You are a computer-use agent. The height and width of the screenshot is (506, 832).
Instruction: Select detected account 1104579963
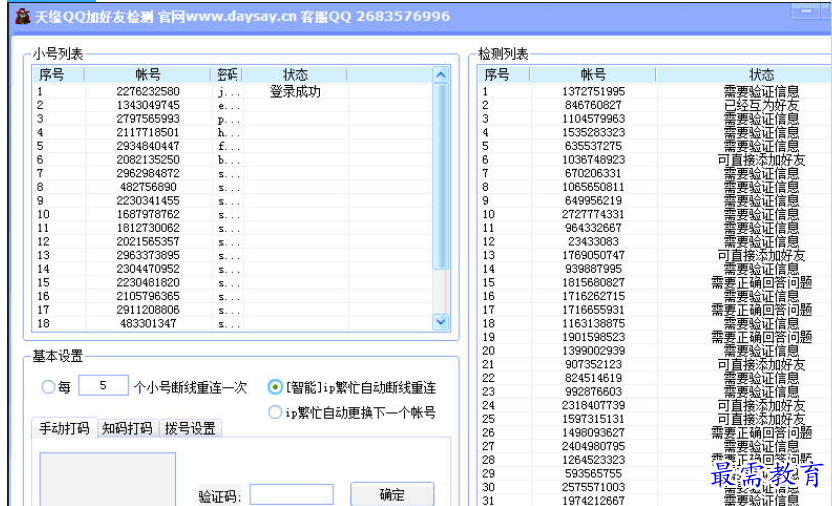[x=593, y=119]
